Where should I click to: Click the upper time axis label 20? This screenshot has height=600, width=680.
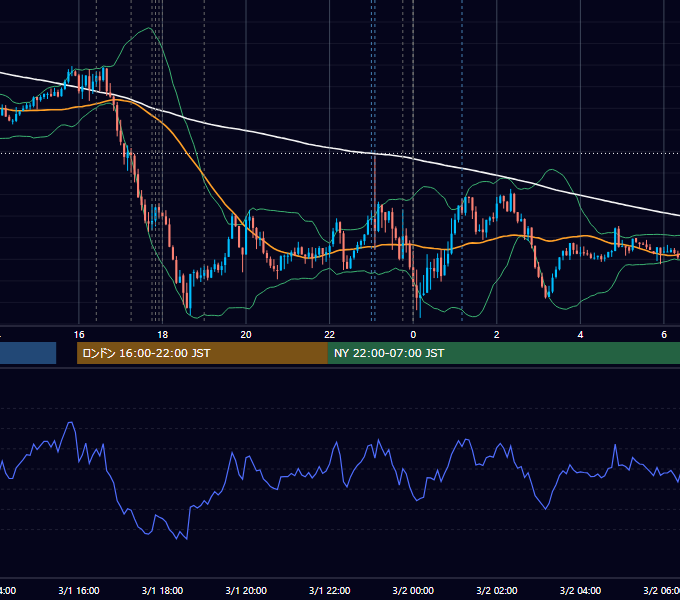pyautogui.click(x=246, y=335)
